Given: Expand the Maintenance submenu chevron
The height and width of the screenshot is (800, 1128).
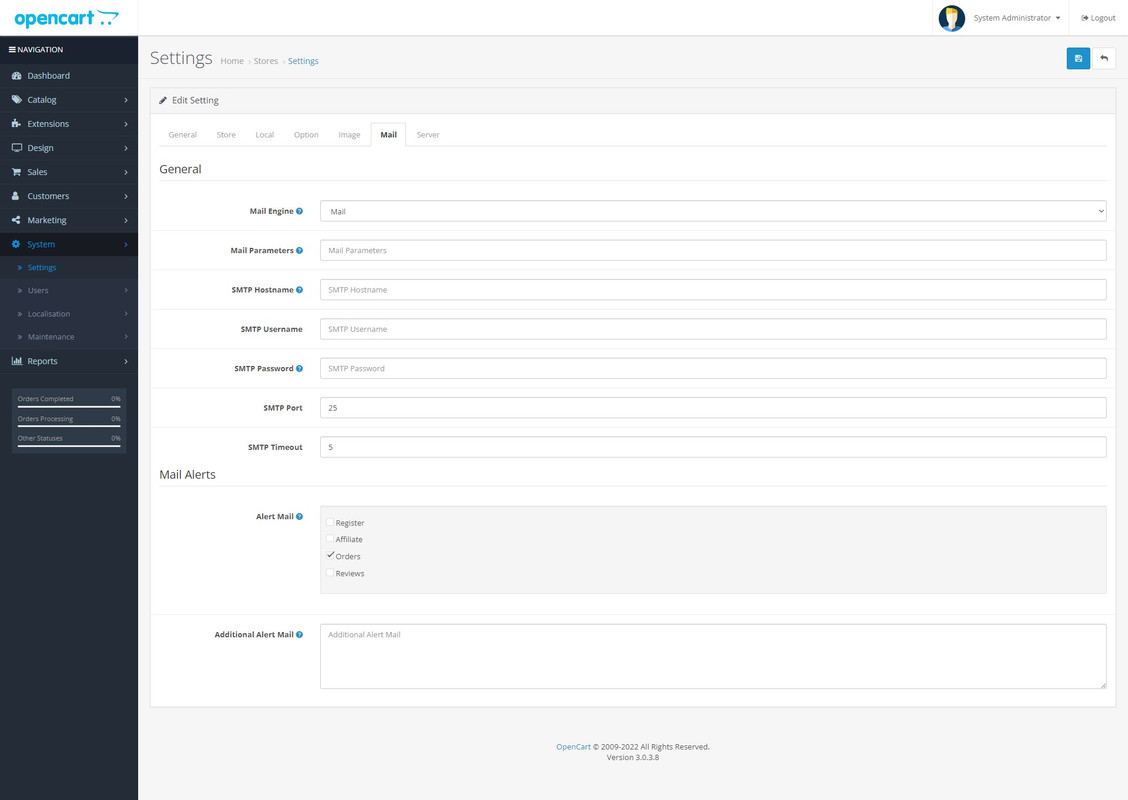Looking at the screenshot, I should [x=126, y=337].
